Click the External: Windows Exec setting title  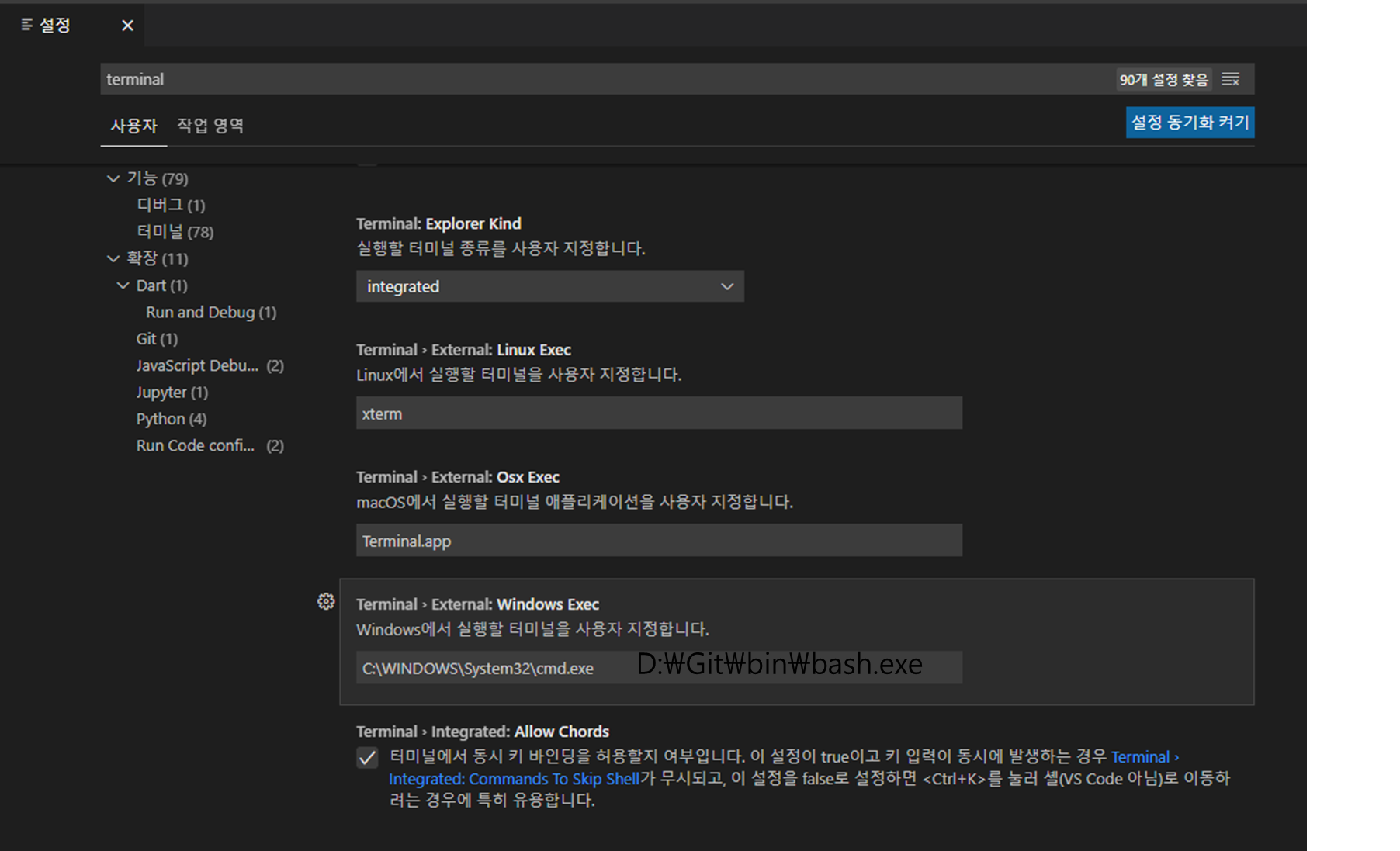click(477, 604)
